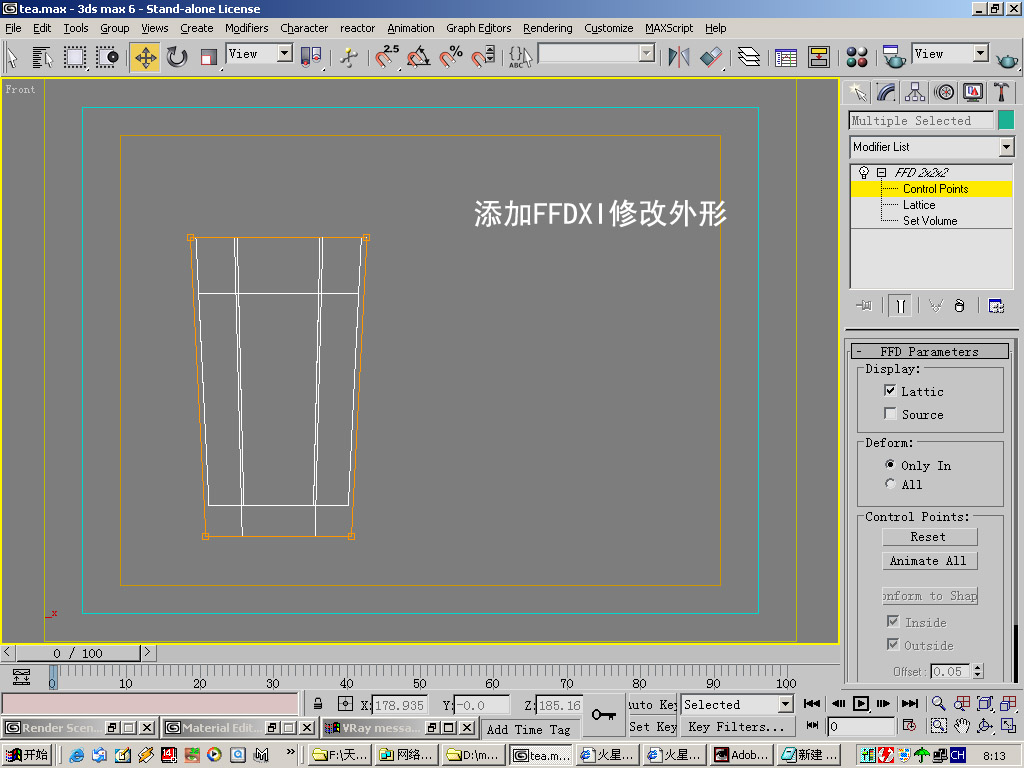The image size is (1024, 768).
Task: Uncheck the Lattice display checkbox
Action: (889, 391)
